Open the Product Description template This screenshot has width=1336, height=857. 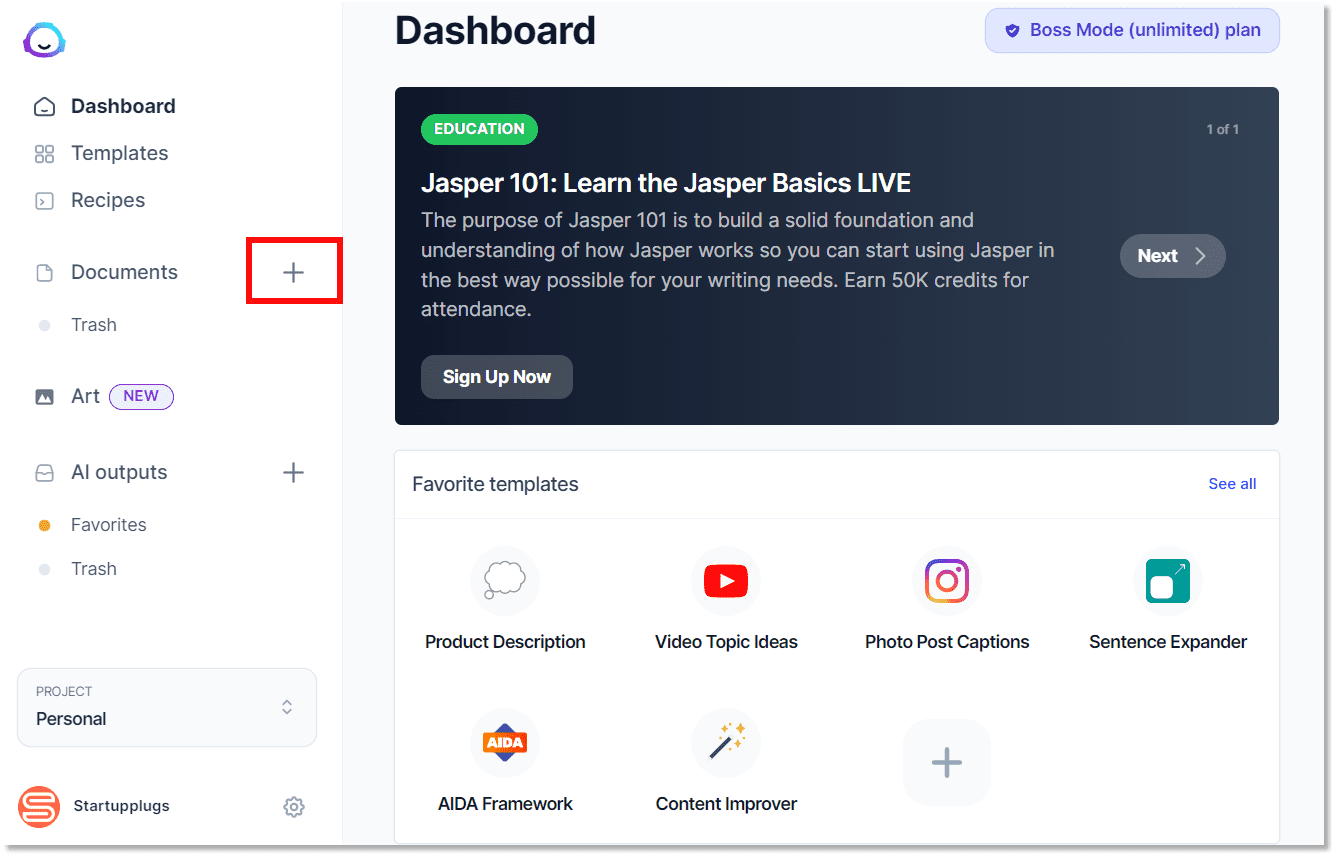click(x=505, y=600)
